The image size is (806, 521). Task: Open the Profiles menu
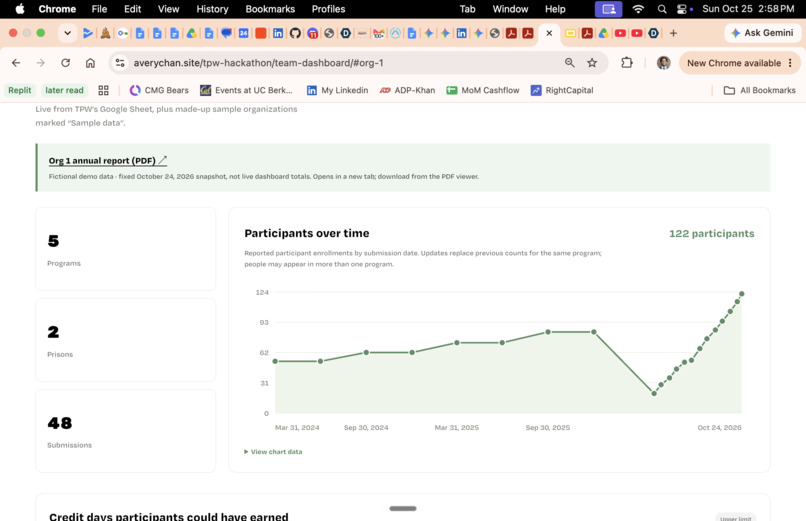click(328, 9)
